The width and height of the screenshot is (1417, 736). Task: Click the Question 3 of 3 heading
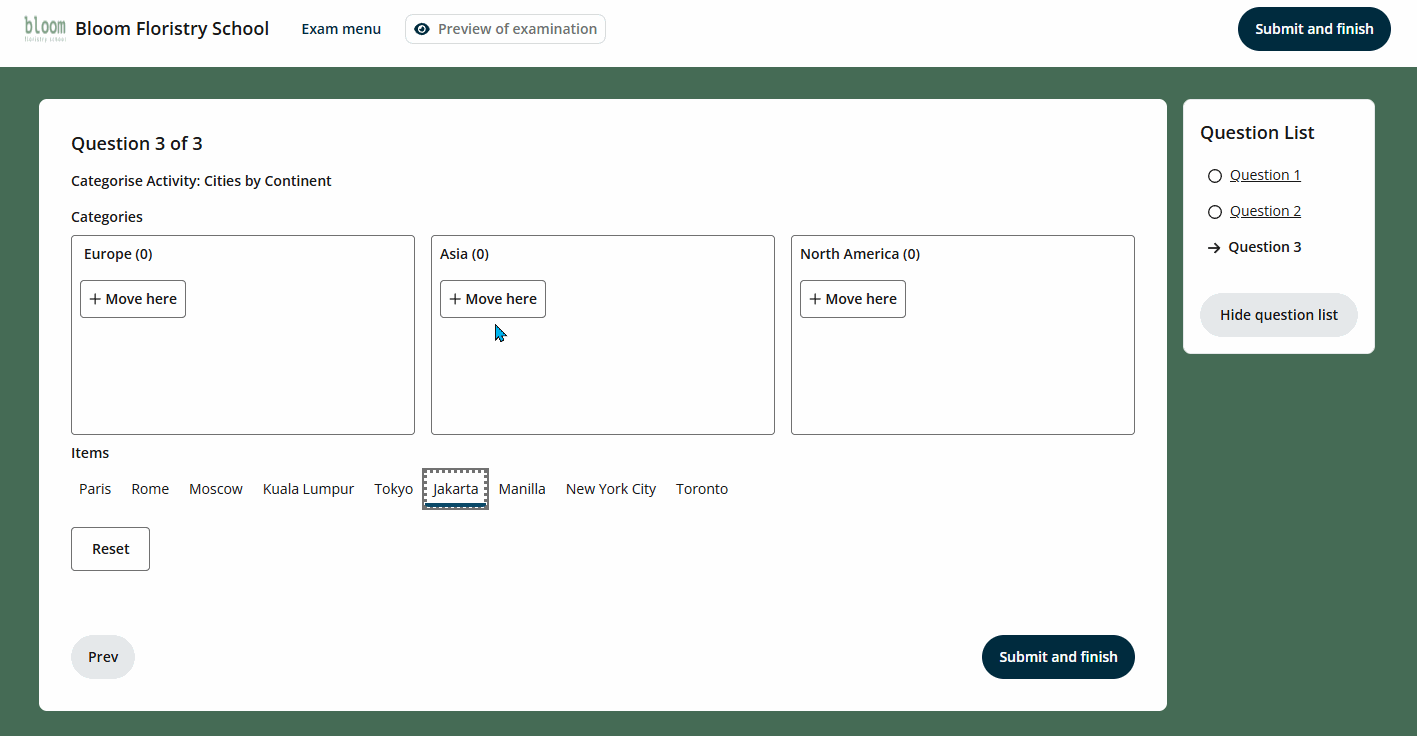tap(137, 144)
